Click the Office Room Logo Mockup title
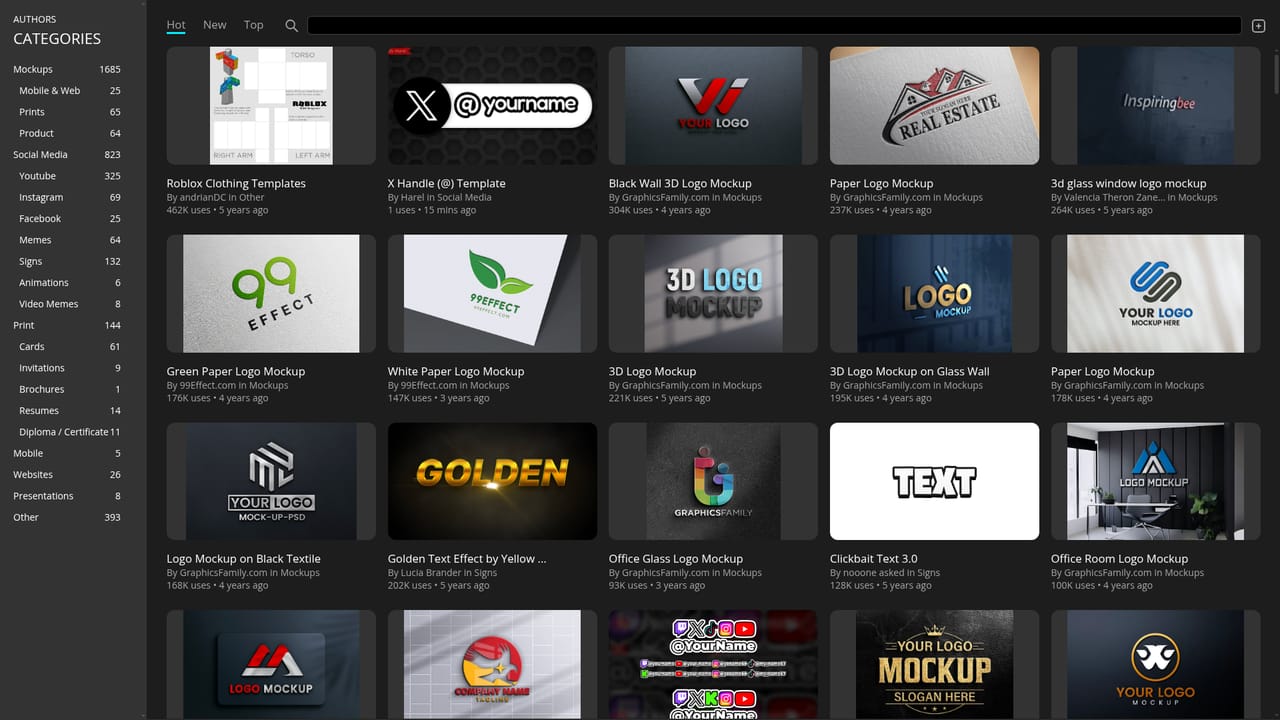 click(1119, 559)
